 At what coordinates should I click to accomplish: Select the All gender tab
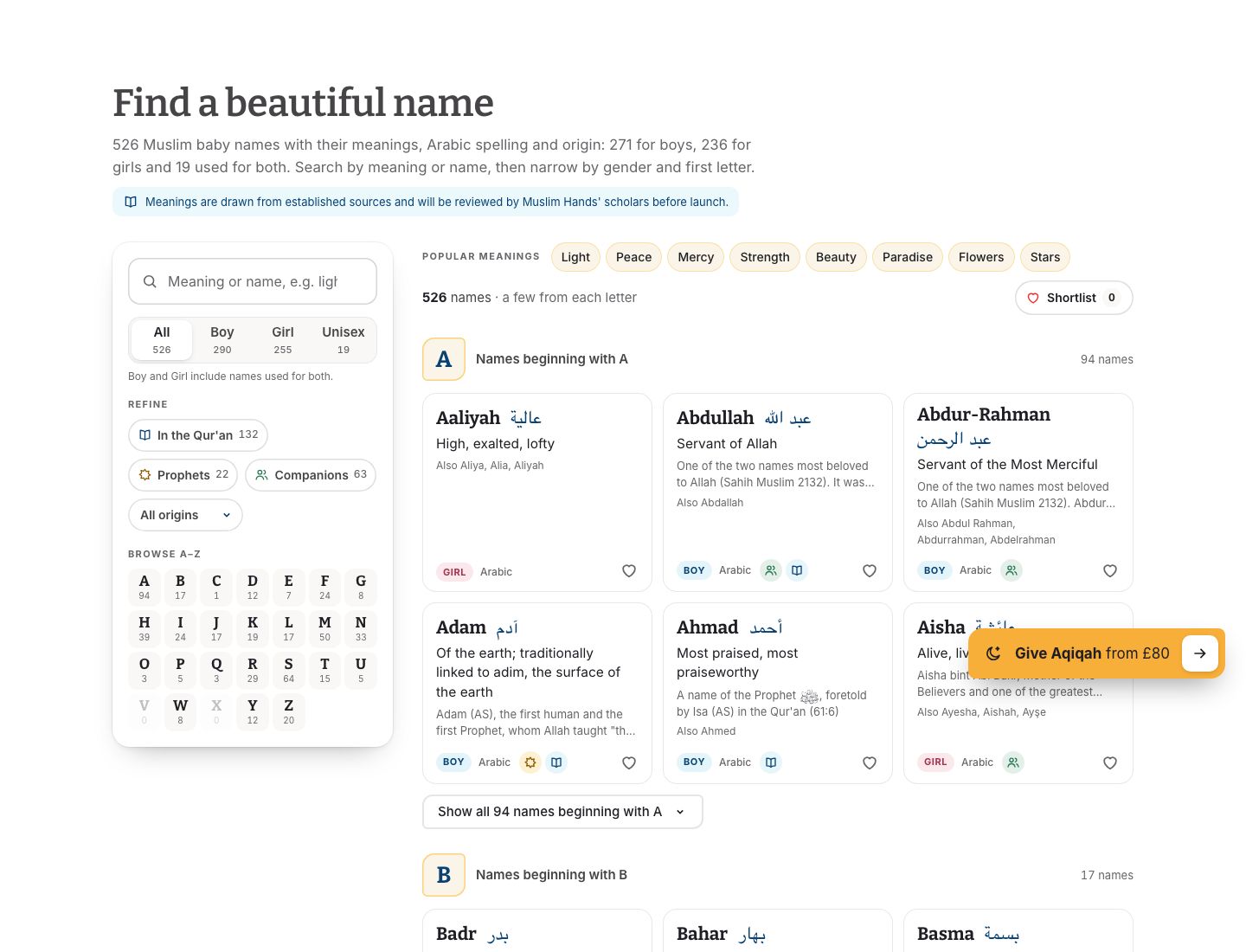162,340
